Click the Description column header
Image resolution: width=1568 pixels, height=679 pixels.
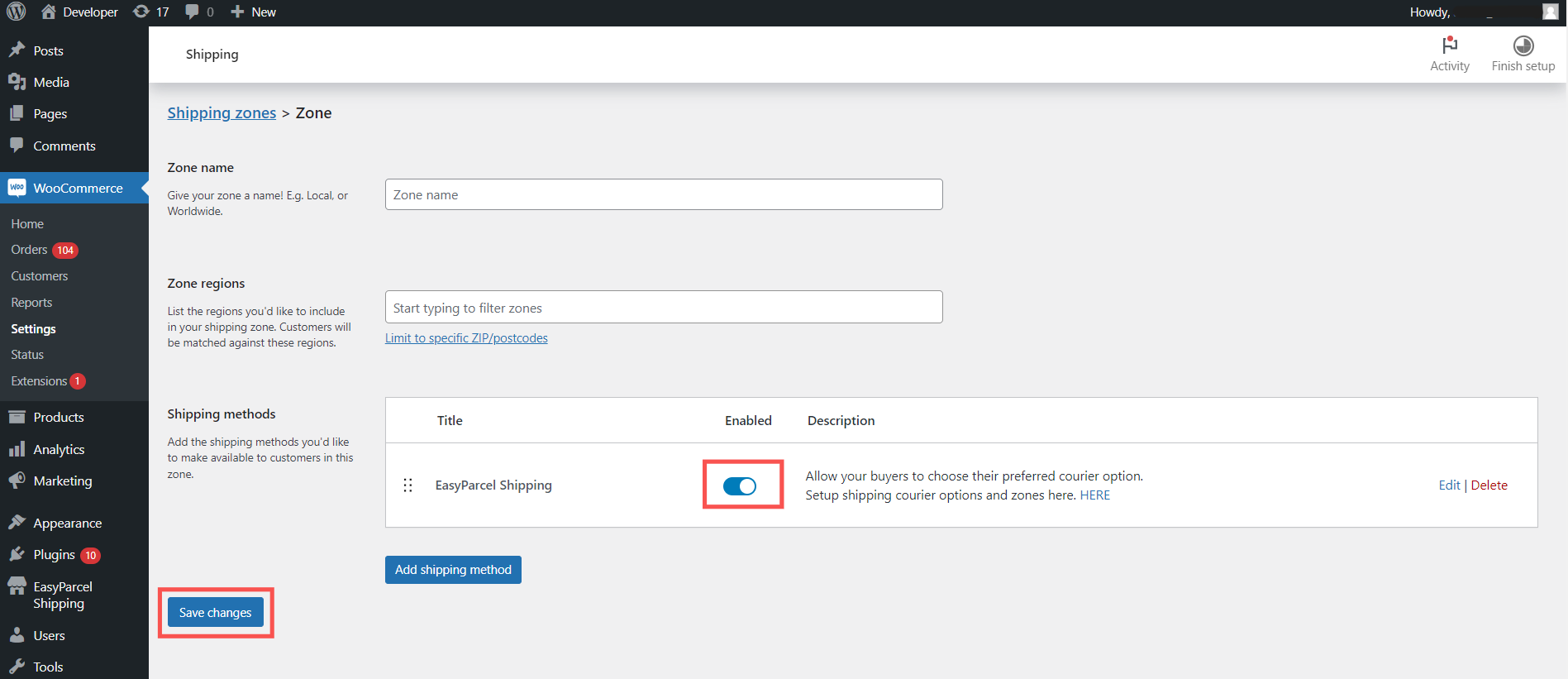(x=841, y=420)
